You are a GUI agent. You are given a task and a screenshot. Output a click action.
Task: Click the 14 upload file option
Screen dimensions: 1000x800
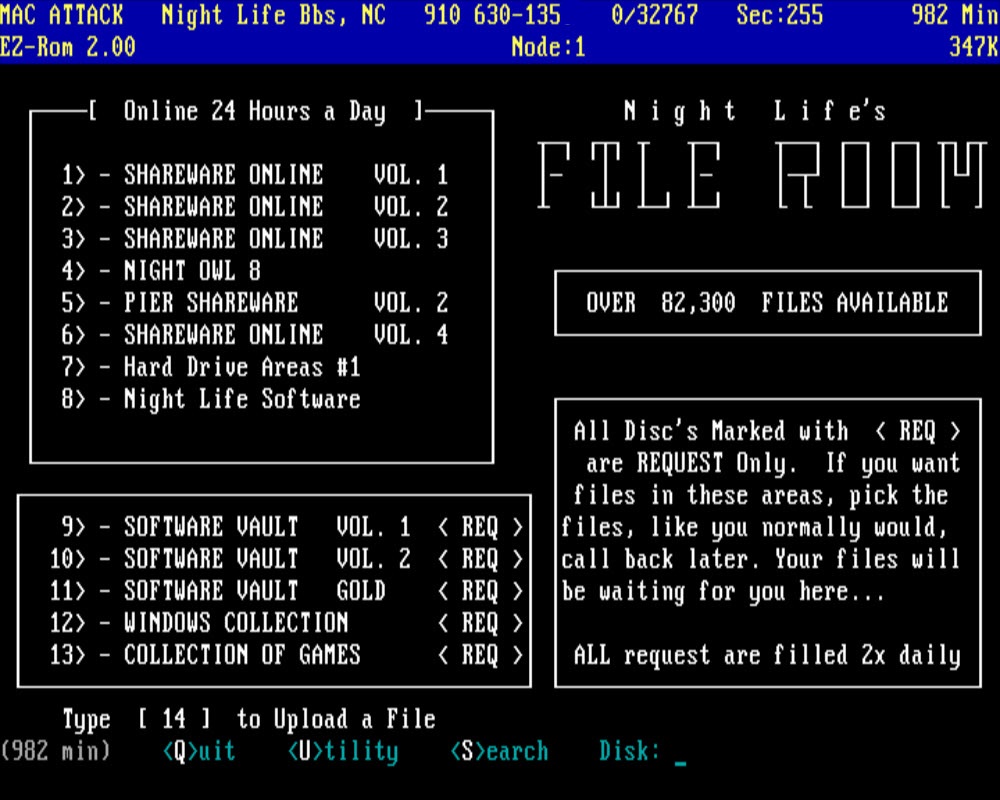tap(174, 719)
